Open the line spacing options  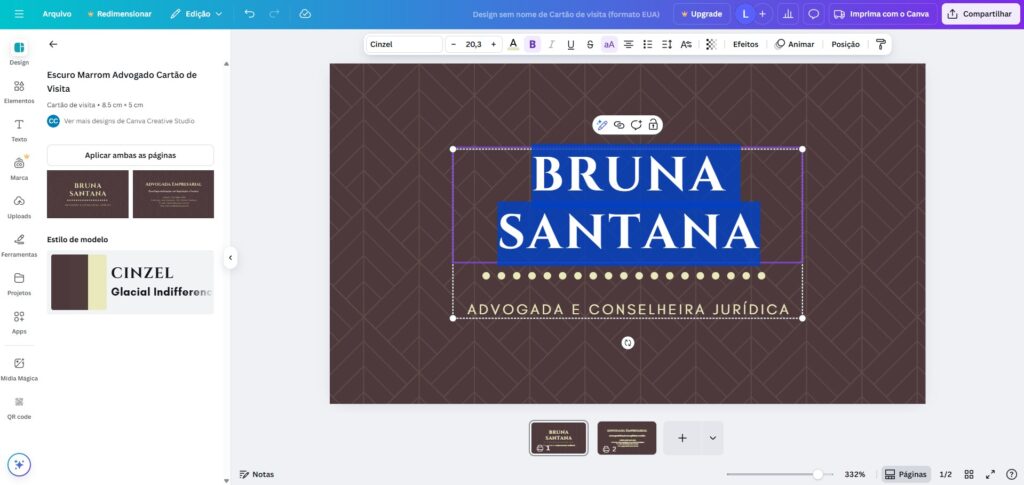(667, 44)
